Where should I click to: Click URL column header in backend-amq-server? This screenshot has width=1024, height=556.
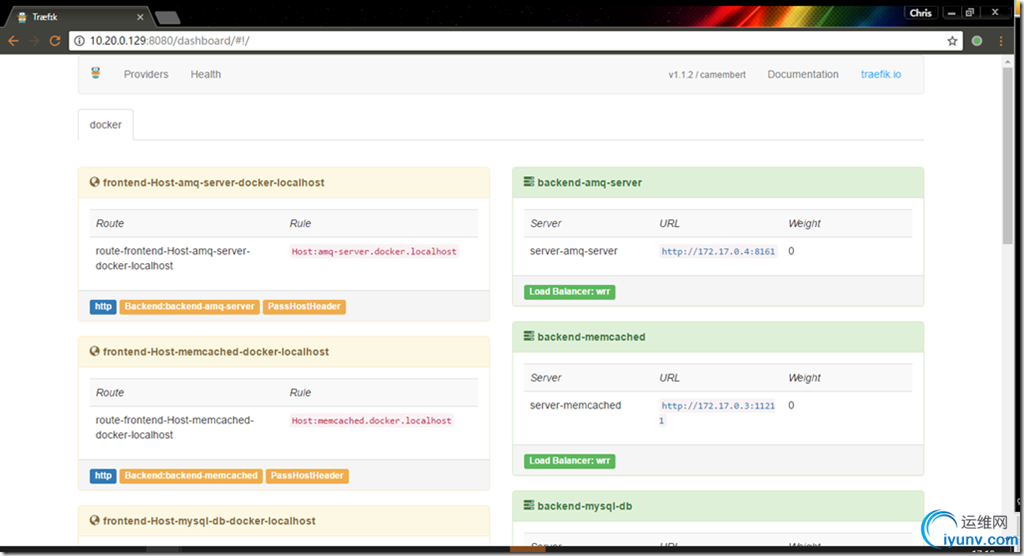point(669,223)
